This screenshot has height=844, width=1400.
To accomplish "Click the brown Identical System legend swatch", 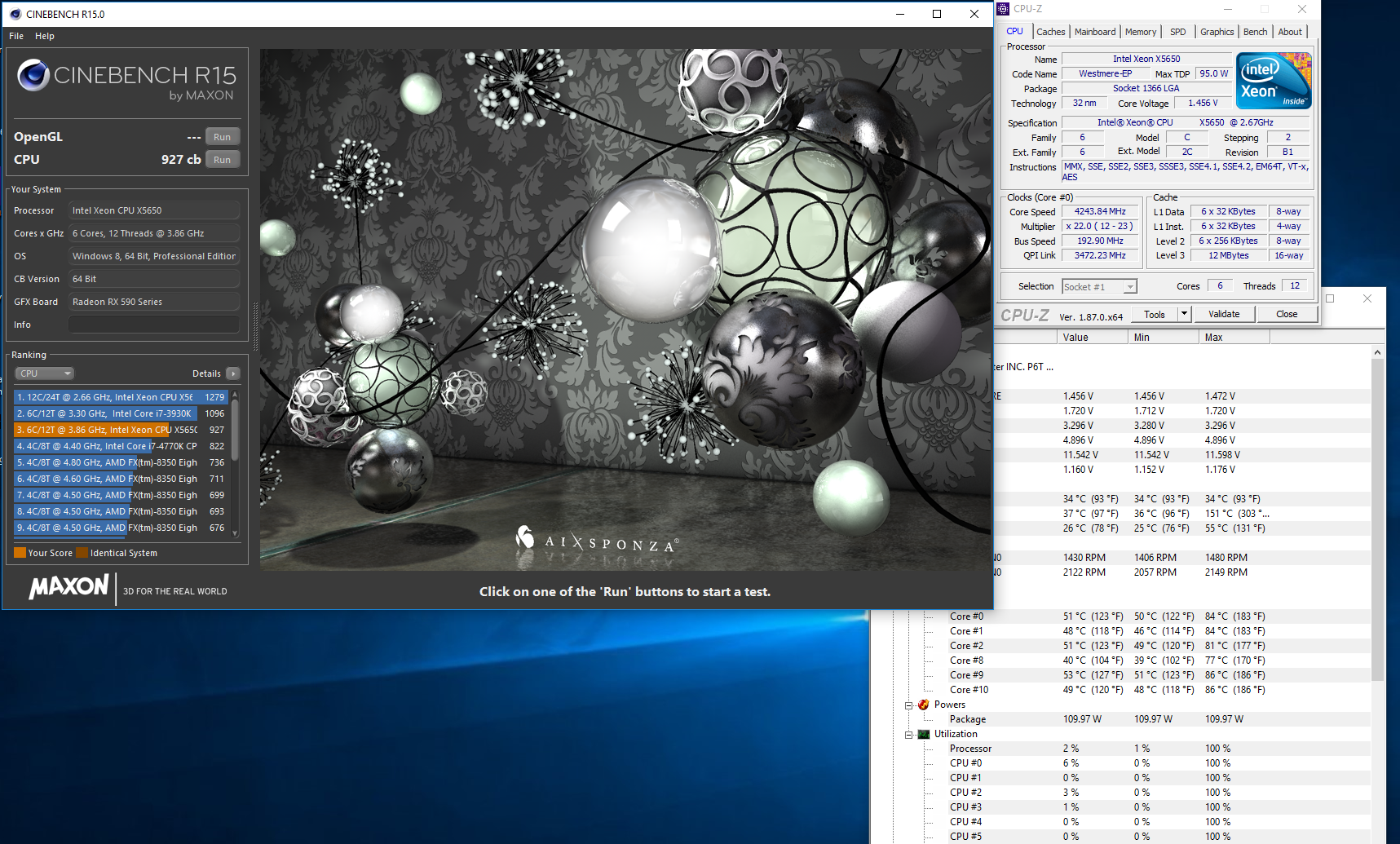I will pos(82,553).
